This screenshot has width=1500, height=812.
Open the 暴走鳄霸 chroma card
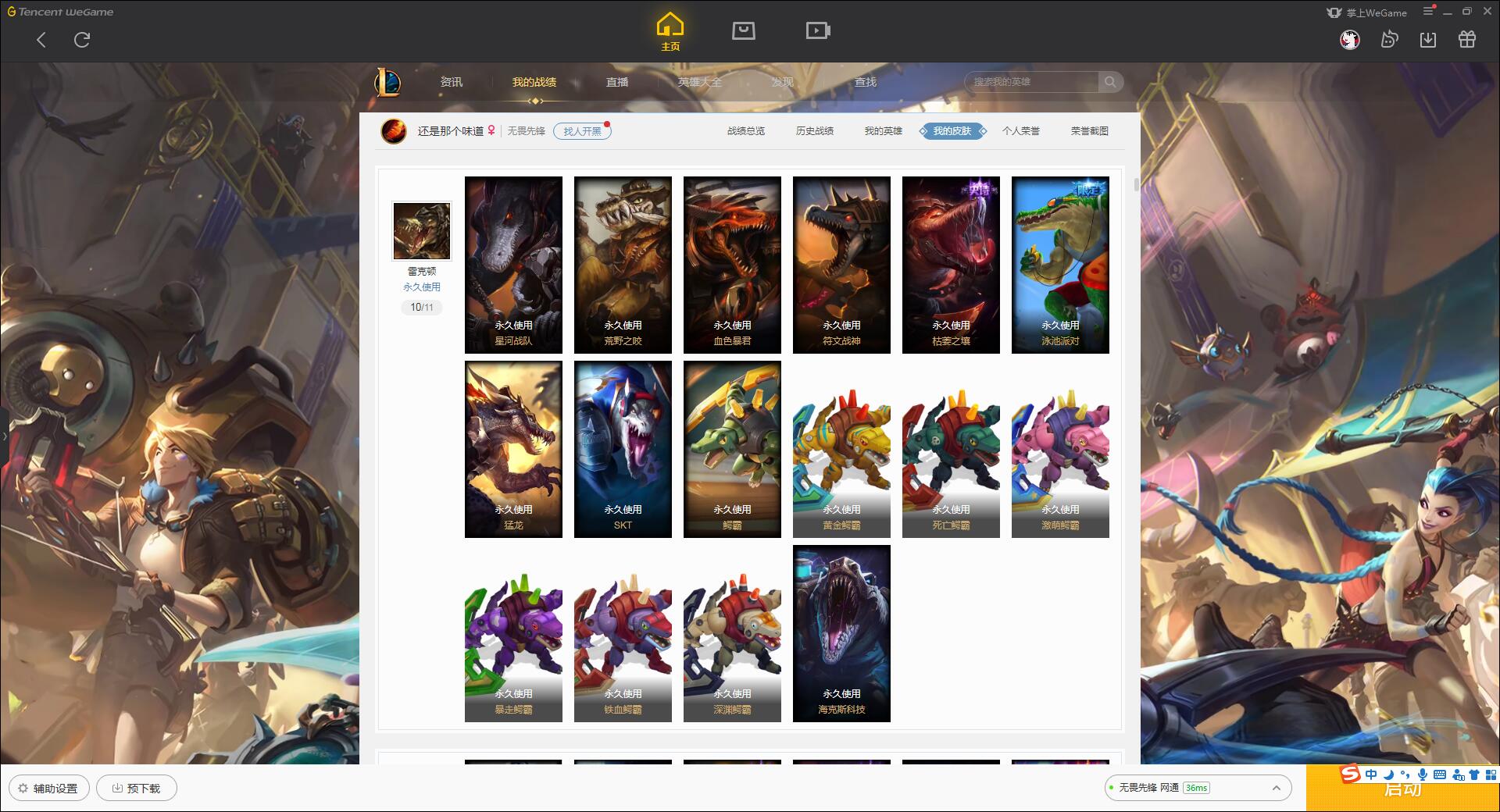tap(513, 633)
